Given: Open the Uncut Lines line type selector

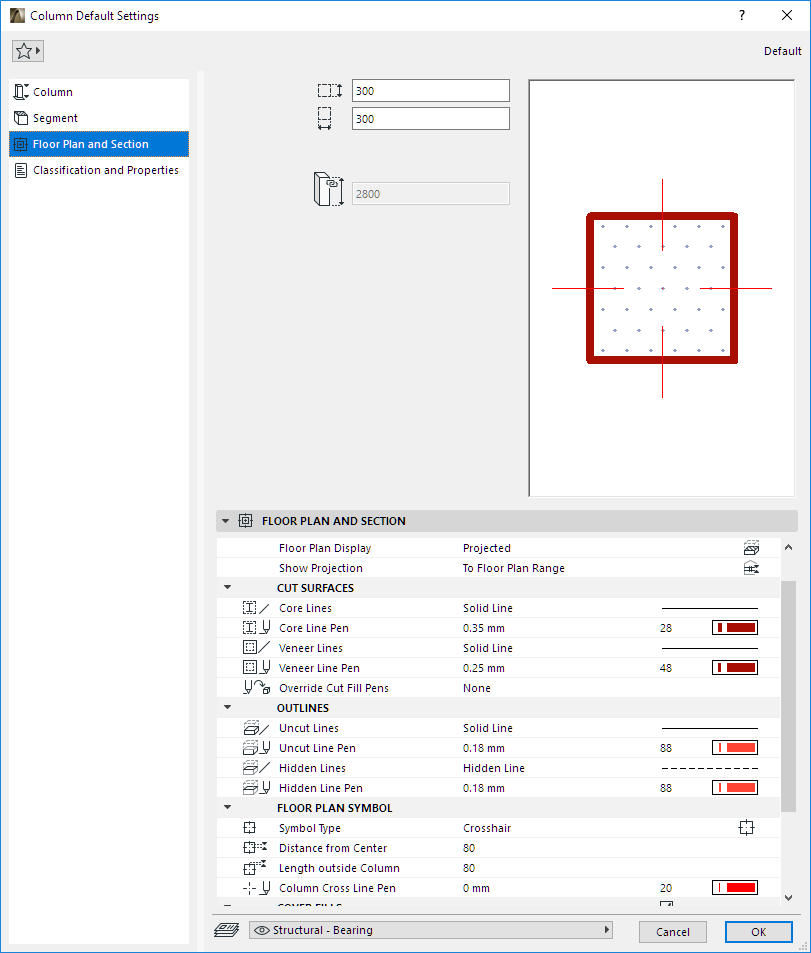Looking at the screenshot, I should (x=709, y=728).
